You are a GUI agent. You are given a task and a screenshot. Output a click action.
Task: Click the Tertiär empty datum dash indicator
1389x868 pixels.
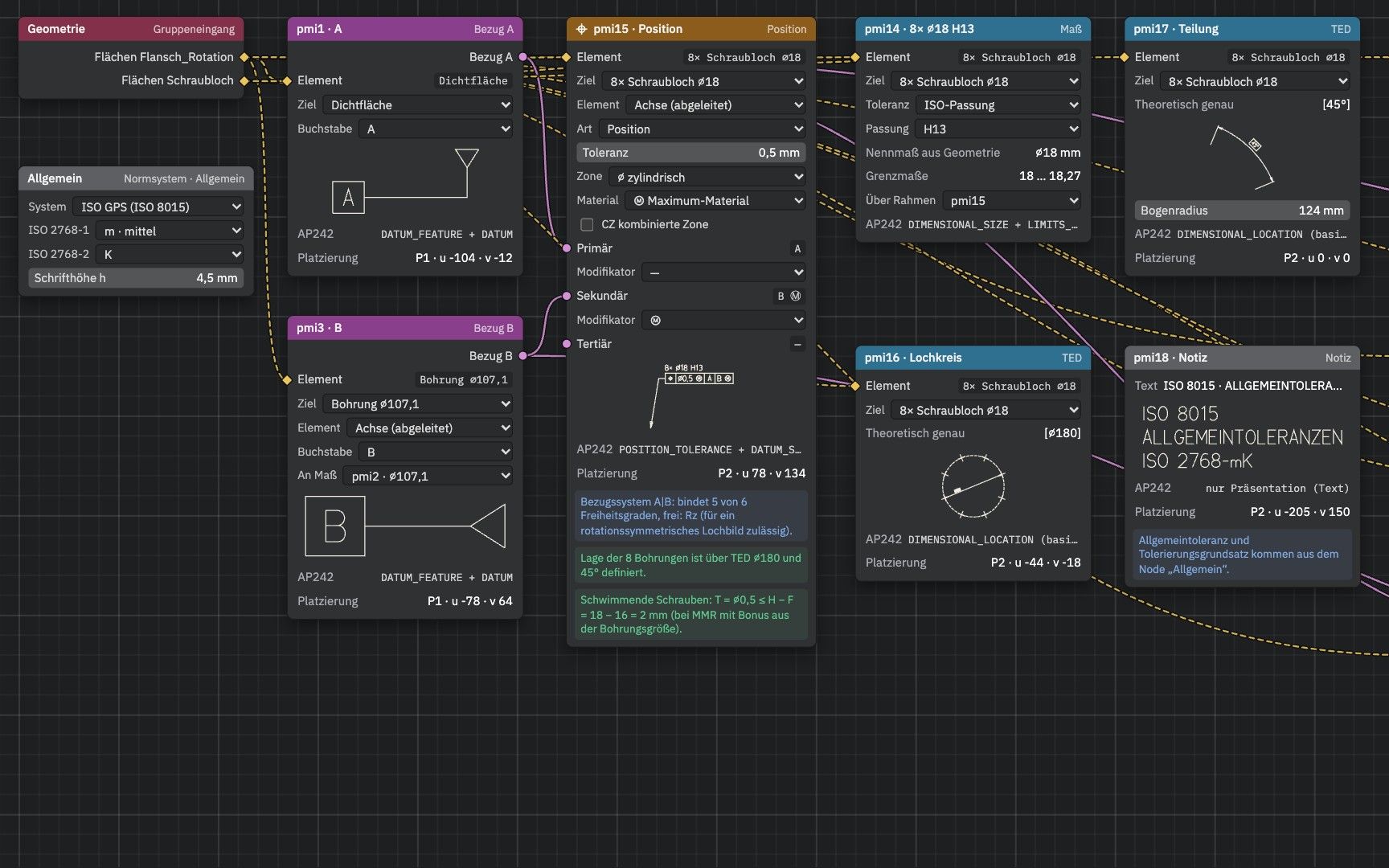(797, 344)
